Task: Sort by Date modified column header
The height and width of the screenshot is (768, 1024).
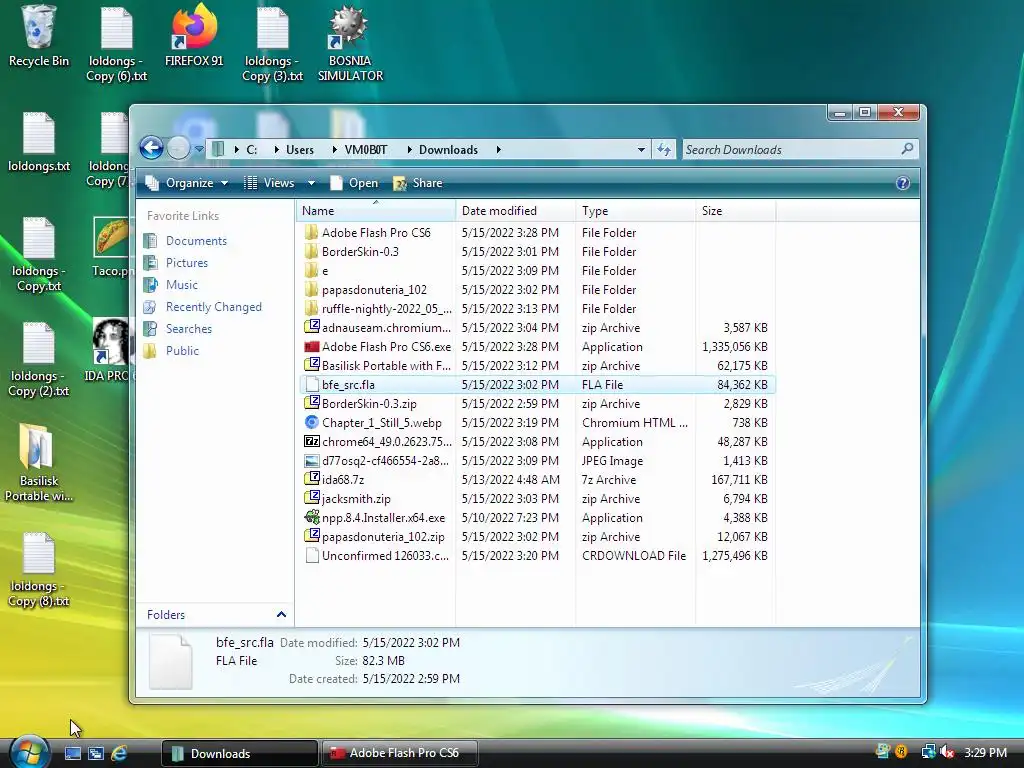Action: (515, 211)
